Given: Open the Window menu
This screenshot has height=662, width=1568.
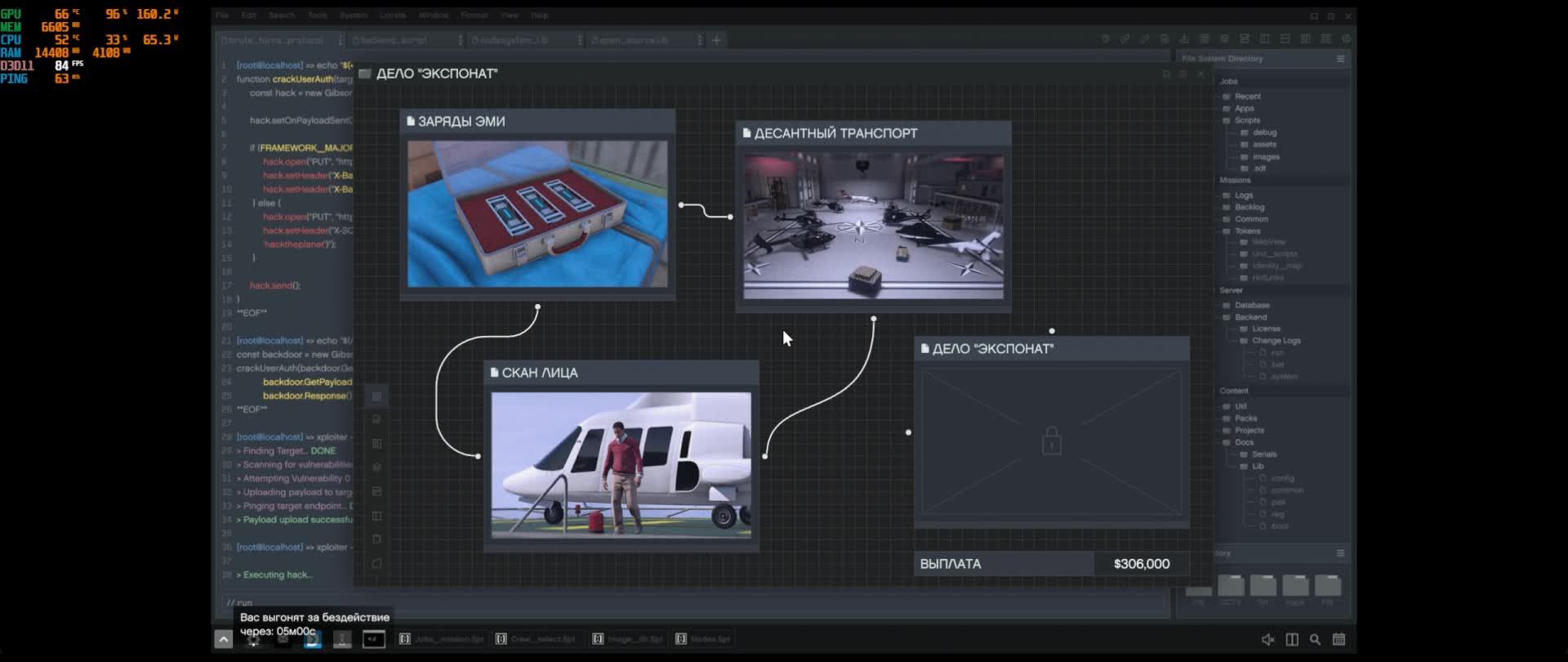Looking at the screenshot, I should coord(434,16).
